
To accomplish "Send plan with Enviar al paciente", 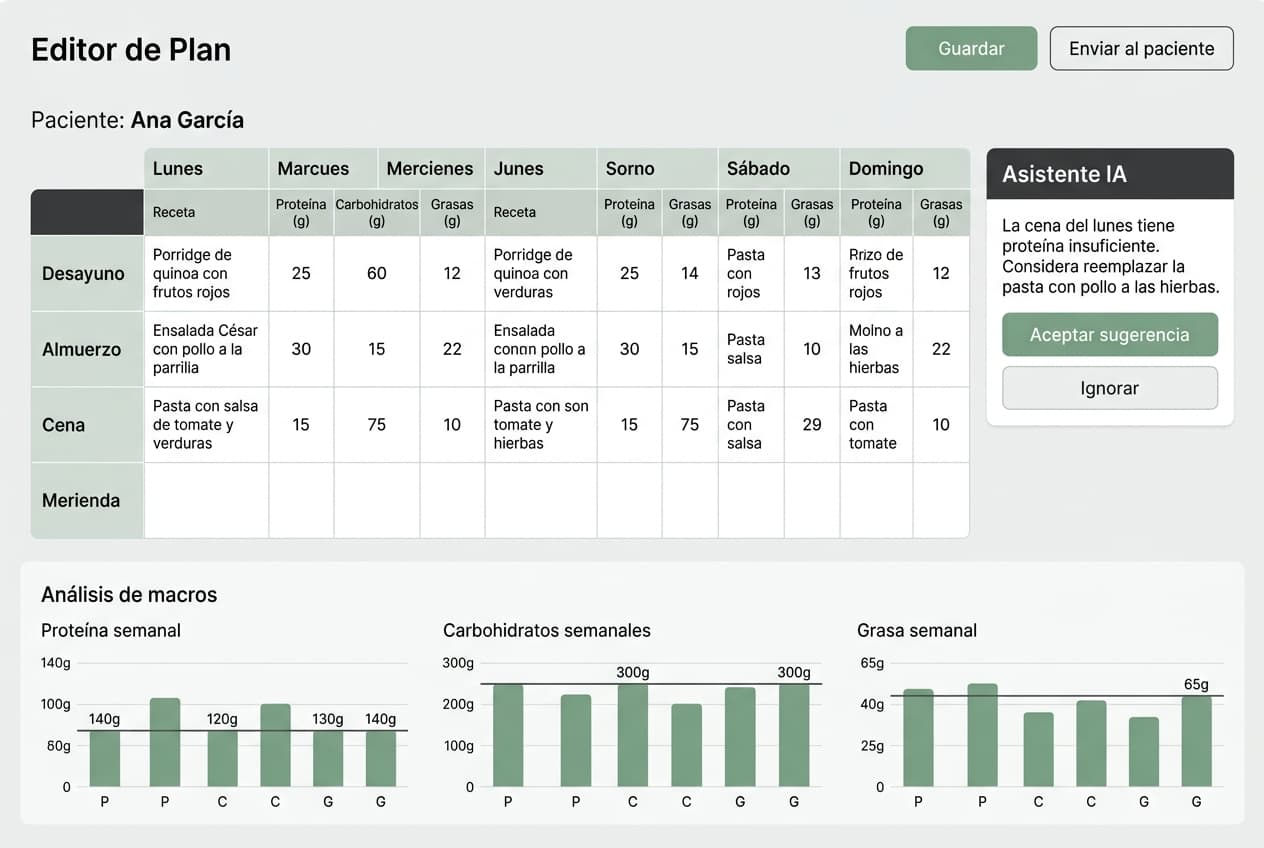I will click(x=1141, y=48).
